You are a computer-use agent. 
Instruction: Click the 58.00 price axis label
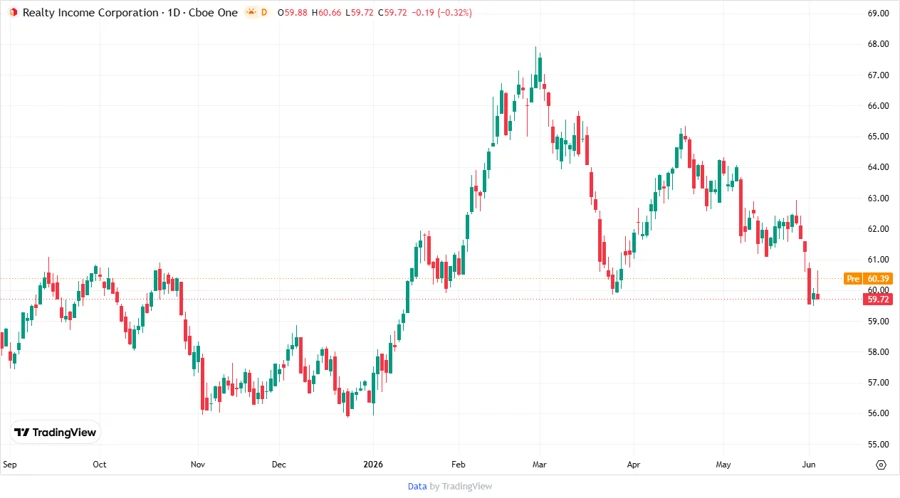878,352
